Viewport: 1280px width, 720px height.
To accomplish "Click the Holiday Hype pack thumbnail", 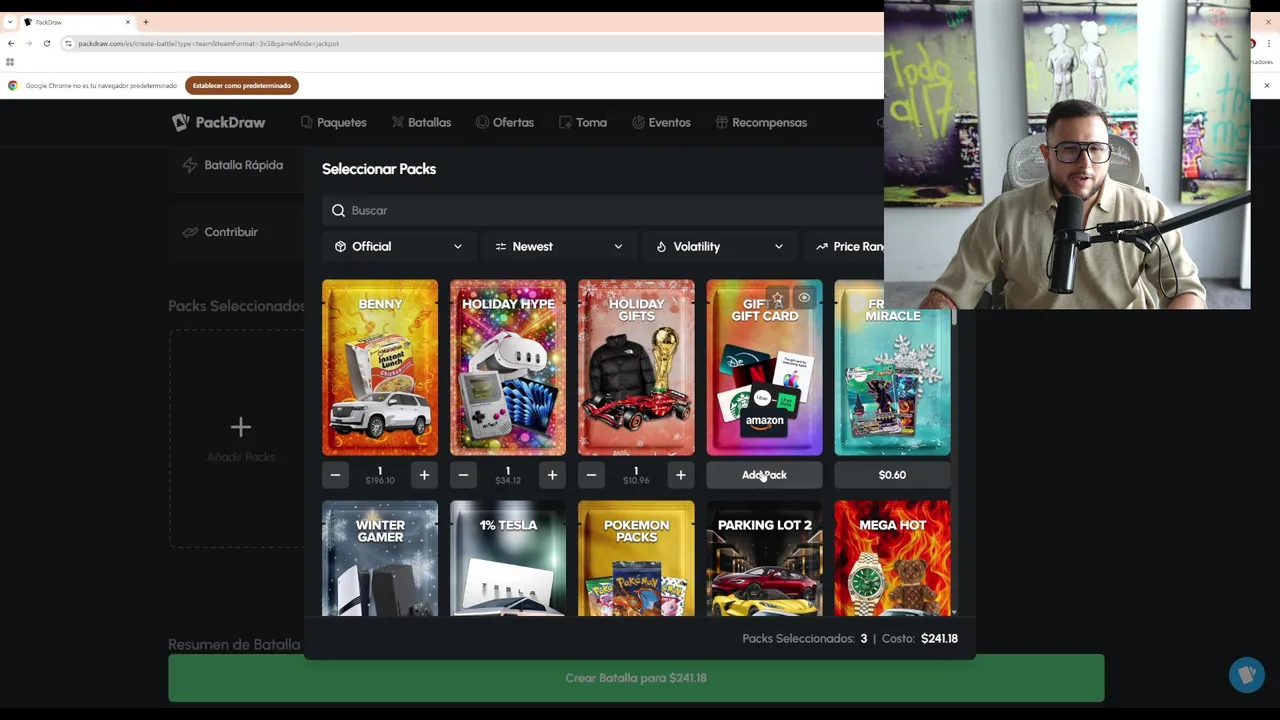I will [x=508, y=367].
